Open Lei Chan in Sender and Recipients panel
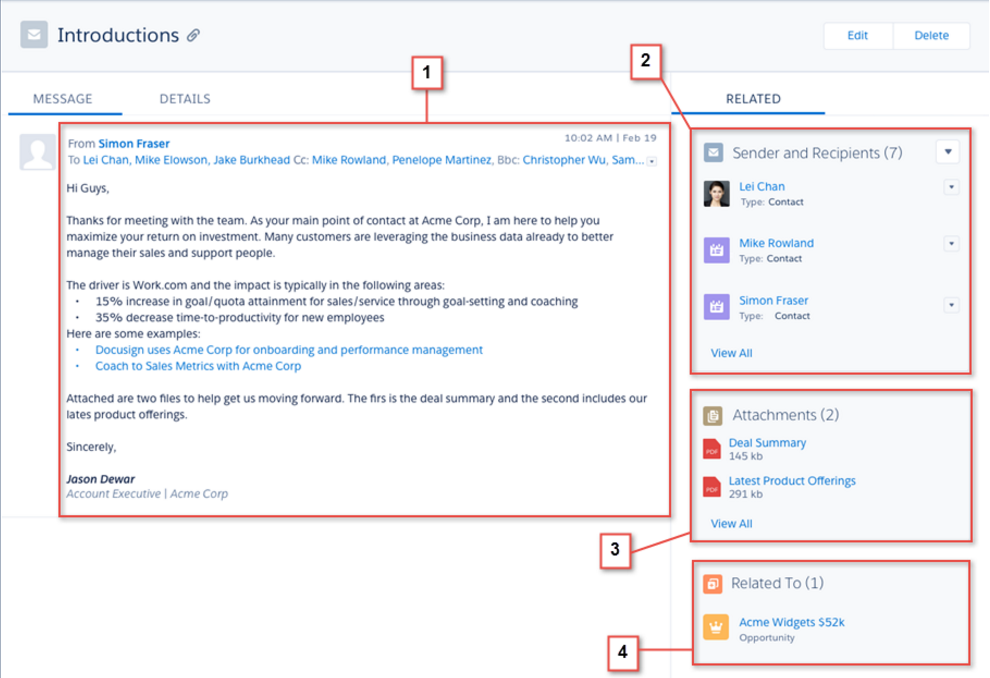Viewport: 990px width, 678px height. (x=762, y=186)
